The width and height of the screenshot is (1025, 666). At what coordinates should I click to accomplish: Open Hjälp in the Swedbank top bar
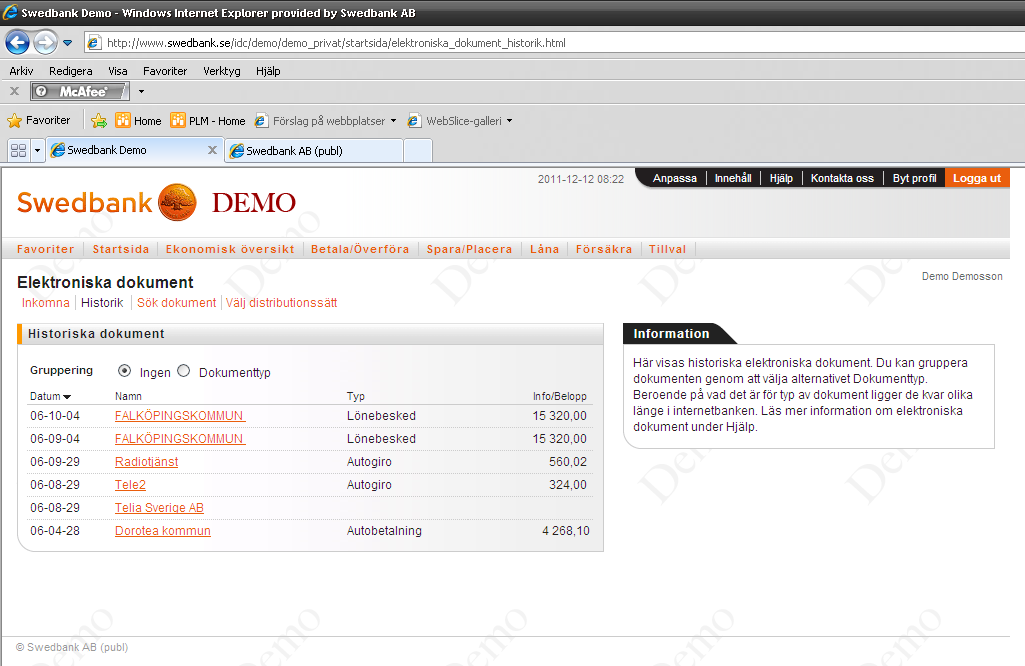(781, 178)
